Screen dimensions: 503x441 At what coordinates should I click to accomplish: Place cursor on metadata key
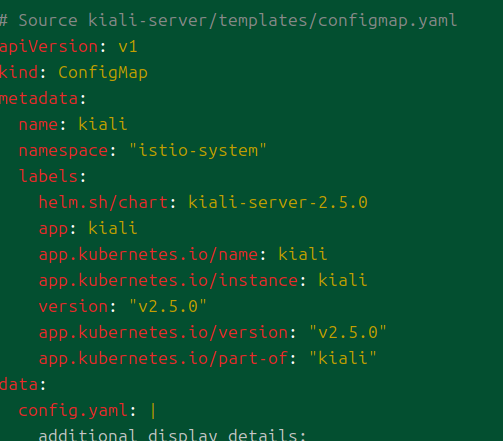pos(39,99)
